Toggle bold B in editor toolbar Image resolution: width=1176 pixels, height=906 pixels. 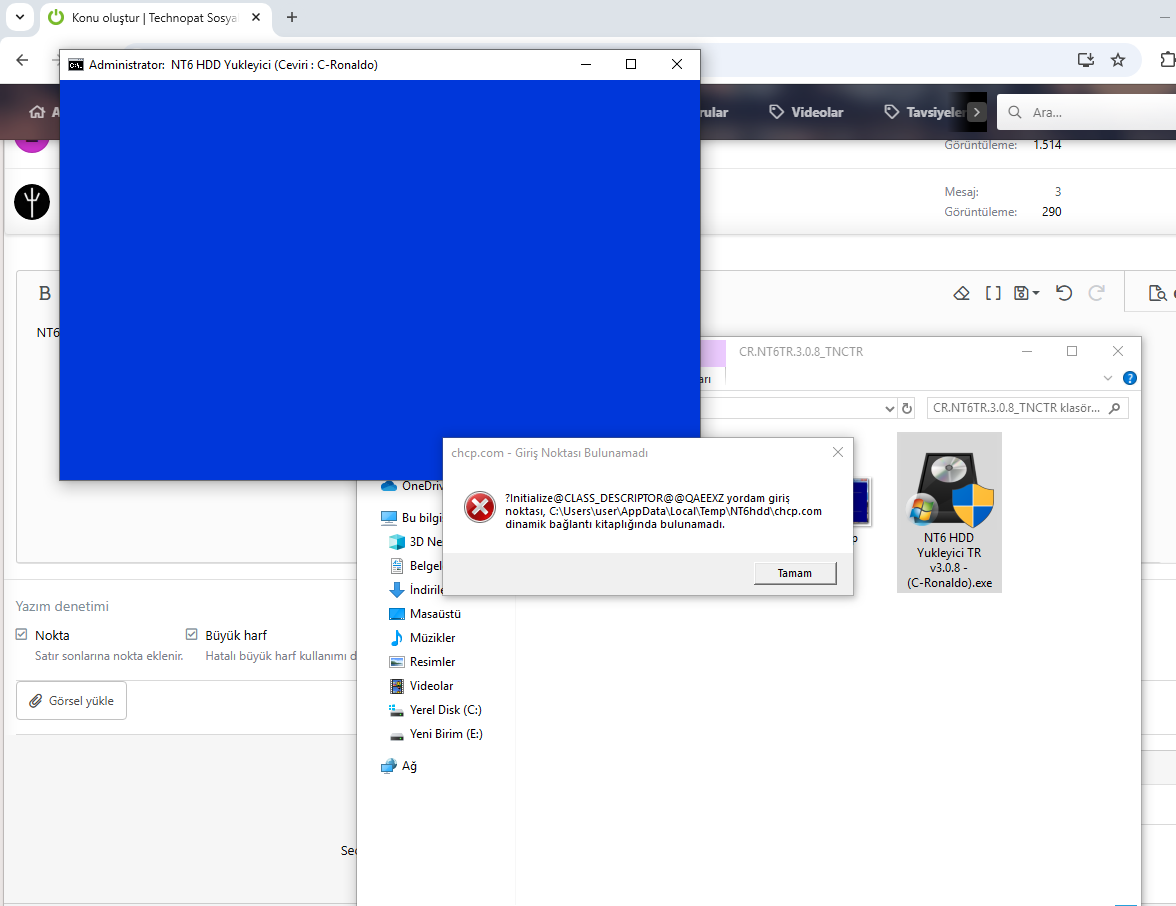pyautogui.click(x=45, y=293)
